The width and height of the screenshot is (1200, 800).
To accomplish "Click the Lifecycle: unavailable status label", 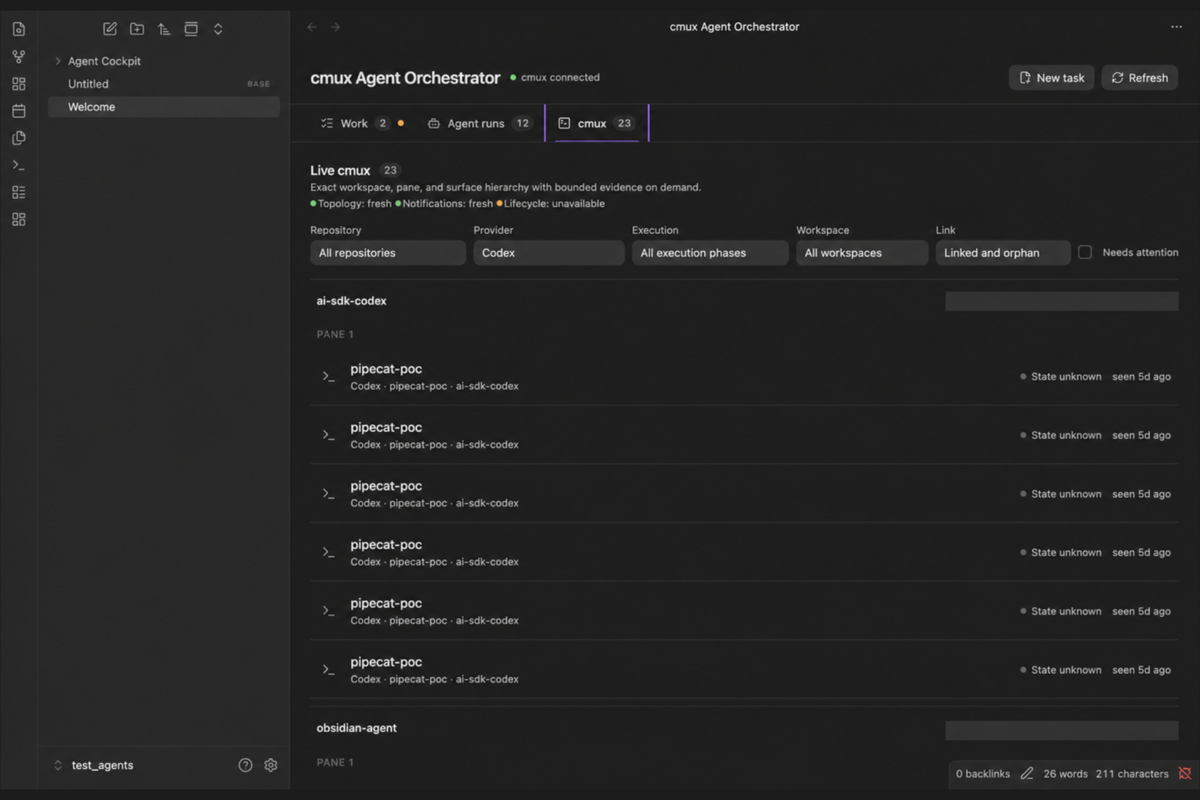I will (551, 204).
